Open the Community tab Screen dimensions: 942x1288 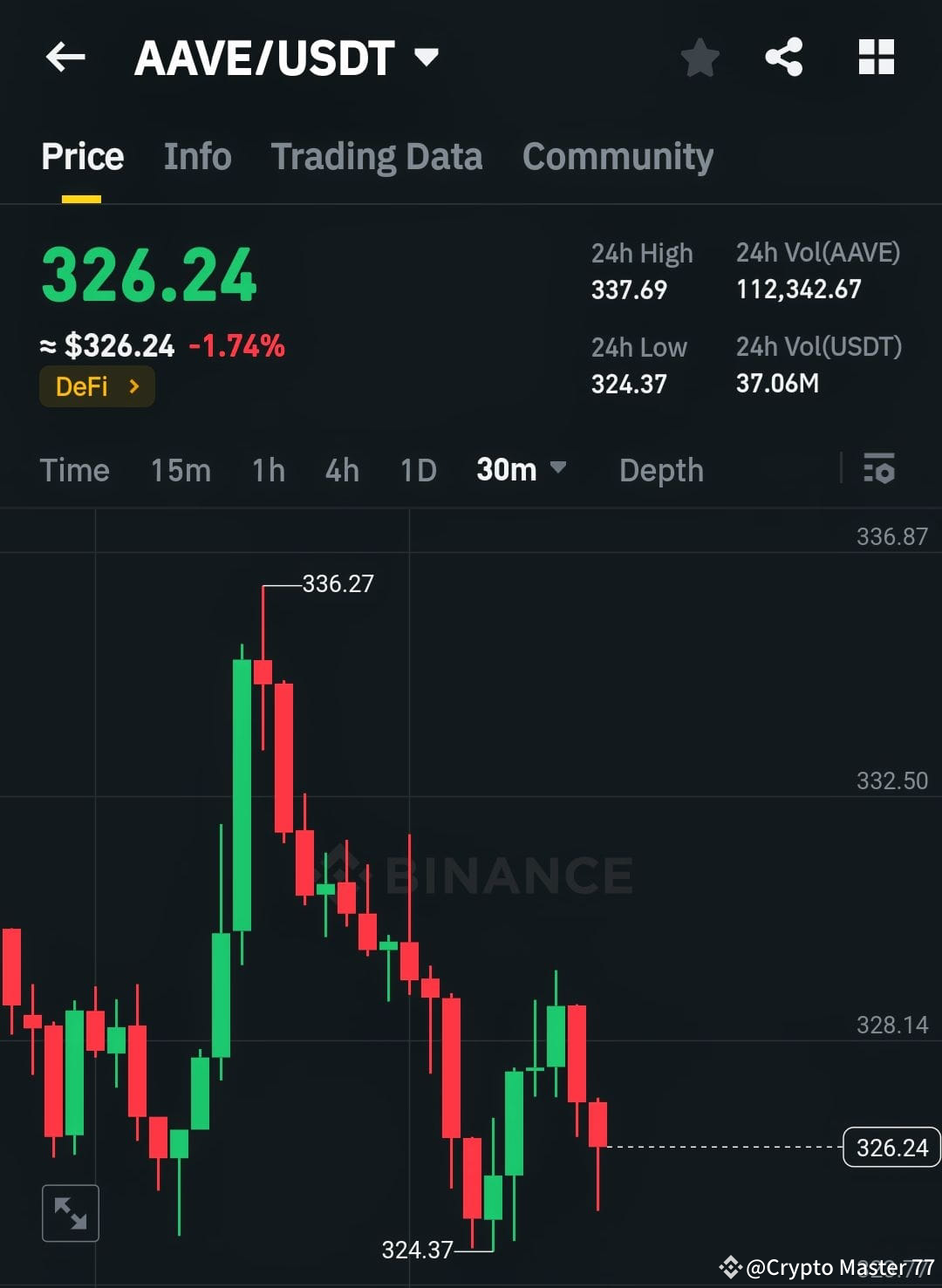coord(617,156)
